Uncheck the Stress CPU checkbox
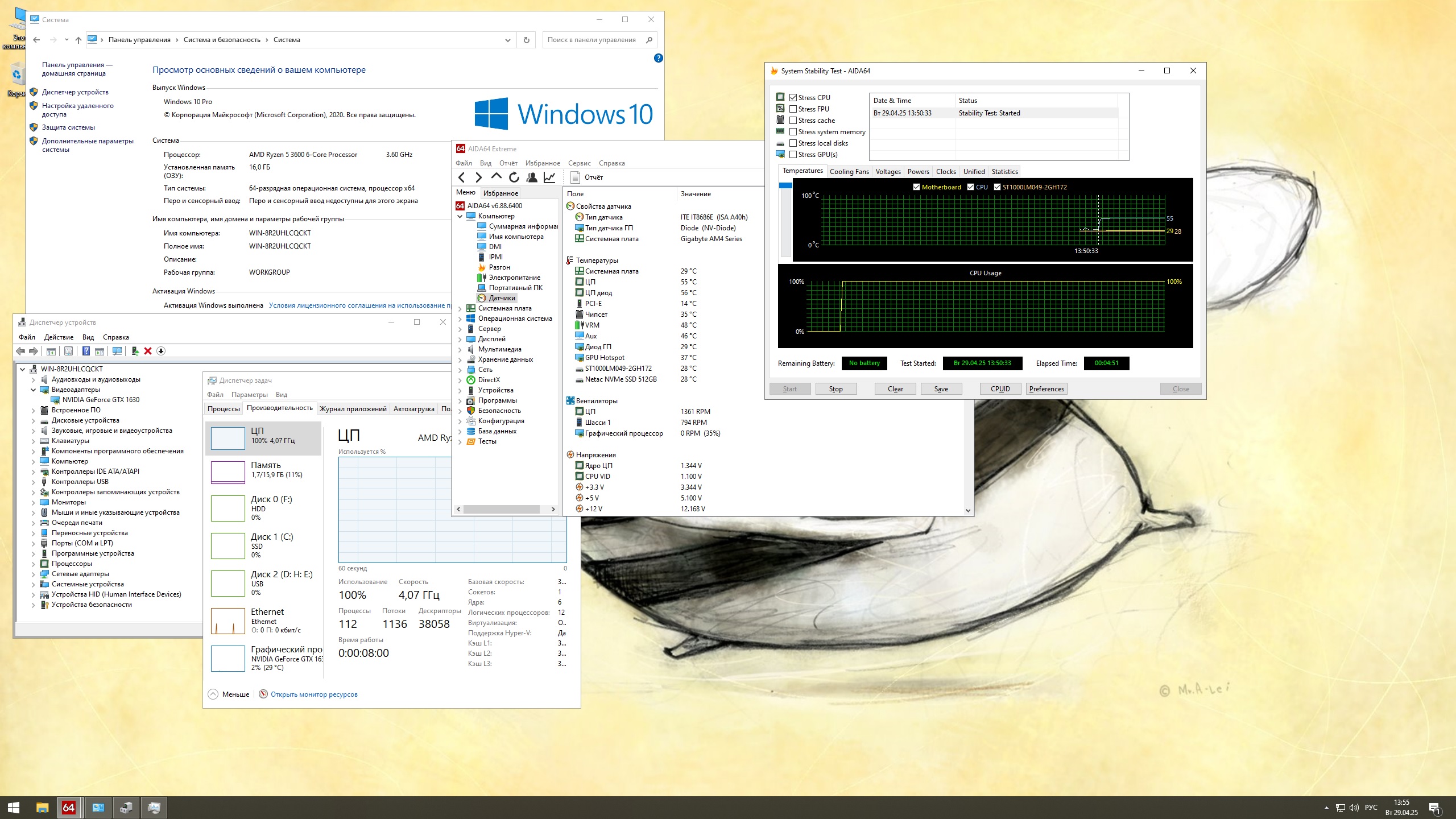Screen dimensions: 1456x819 point(793,98)
